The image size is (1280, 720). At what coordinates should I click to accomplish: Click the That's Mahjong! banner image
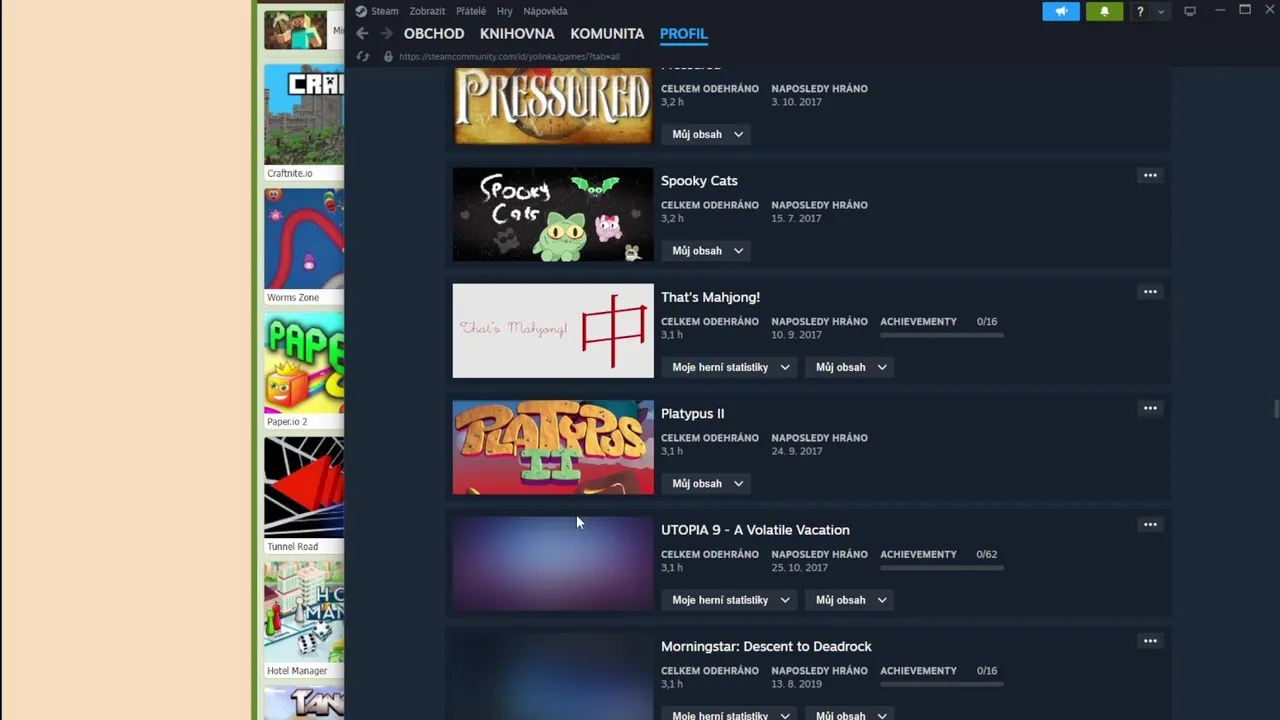point(553,331)
